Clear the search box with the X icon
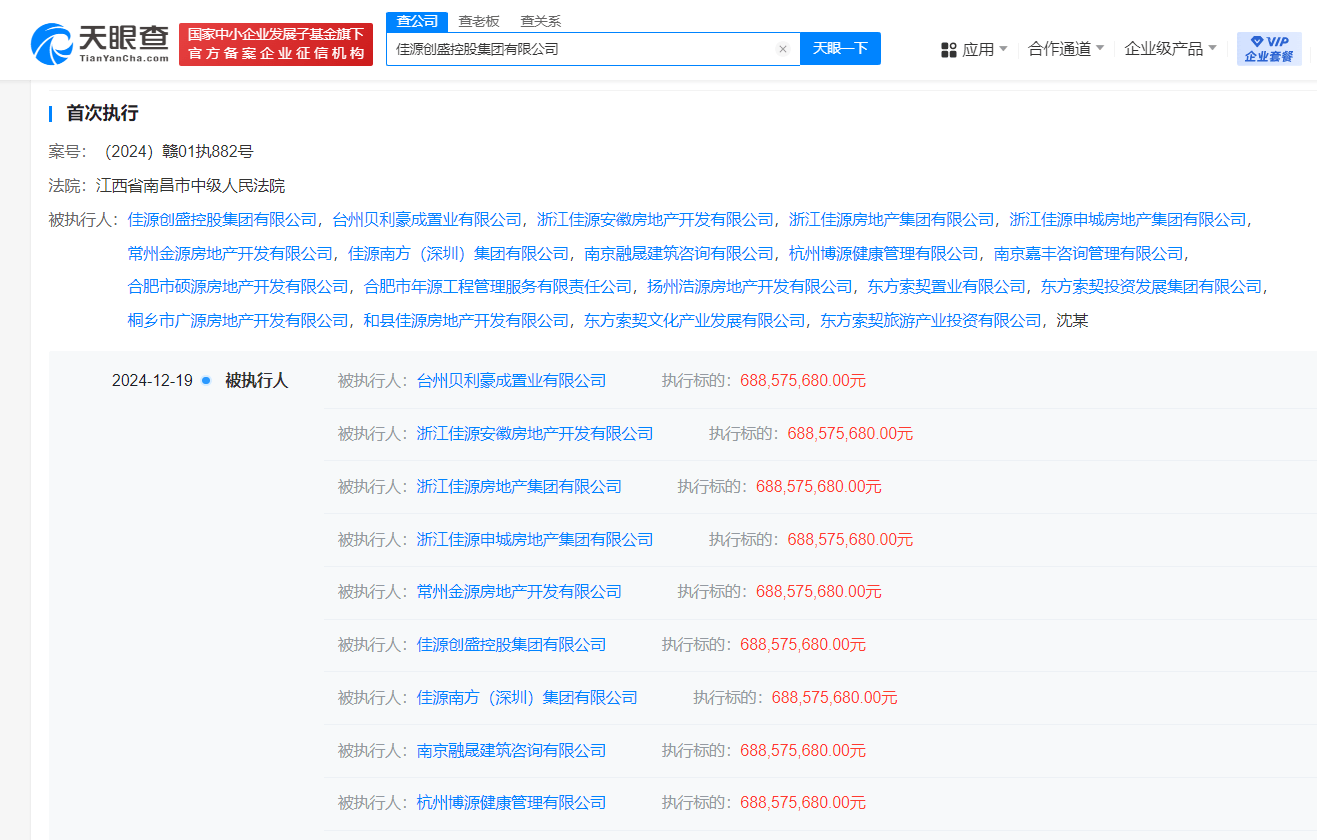This screenshot has width=1317, height=840. [783, 49]
